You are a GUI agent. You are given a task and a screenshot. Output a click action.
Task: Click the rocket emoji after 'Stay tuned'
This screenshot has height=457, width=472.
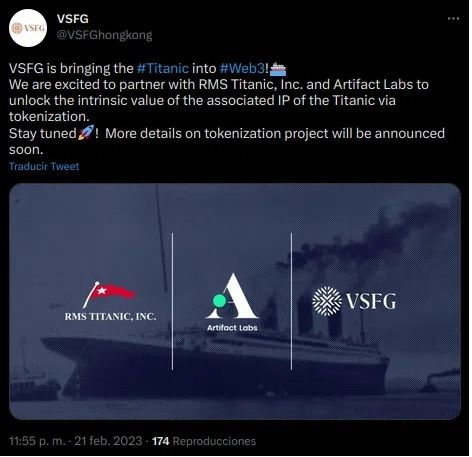click(86, 133)
